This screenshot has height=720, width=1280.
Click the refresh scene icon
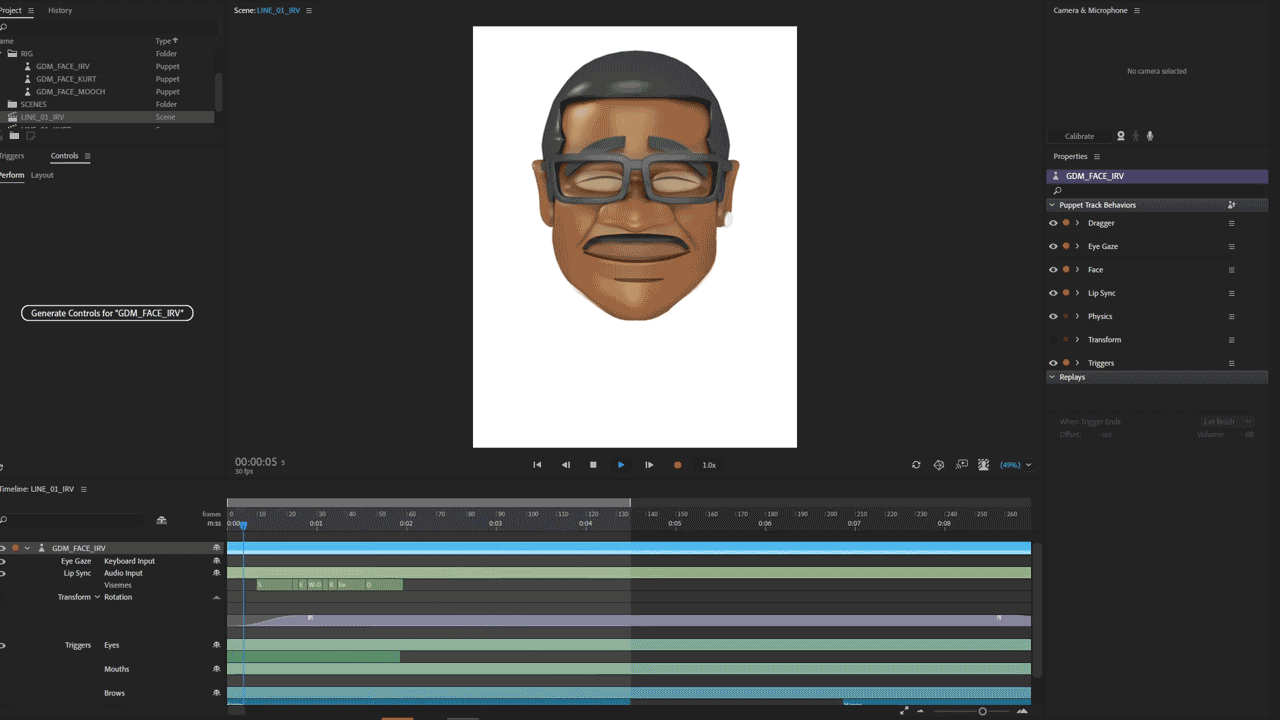(x=916, y=465)
